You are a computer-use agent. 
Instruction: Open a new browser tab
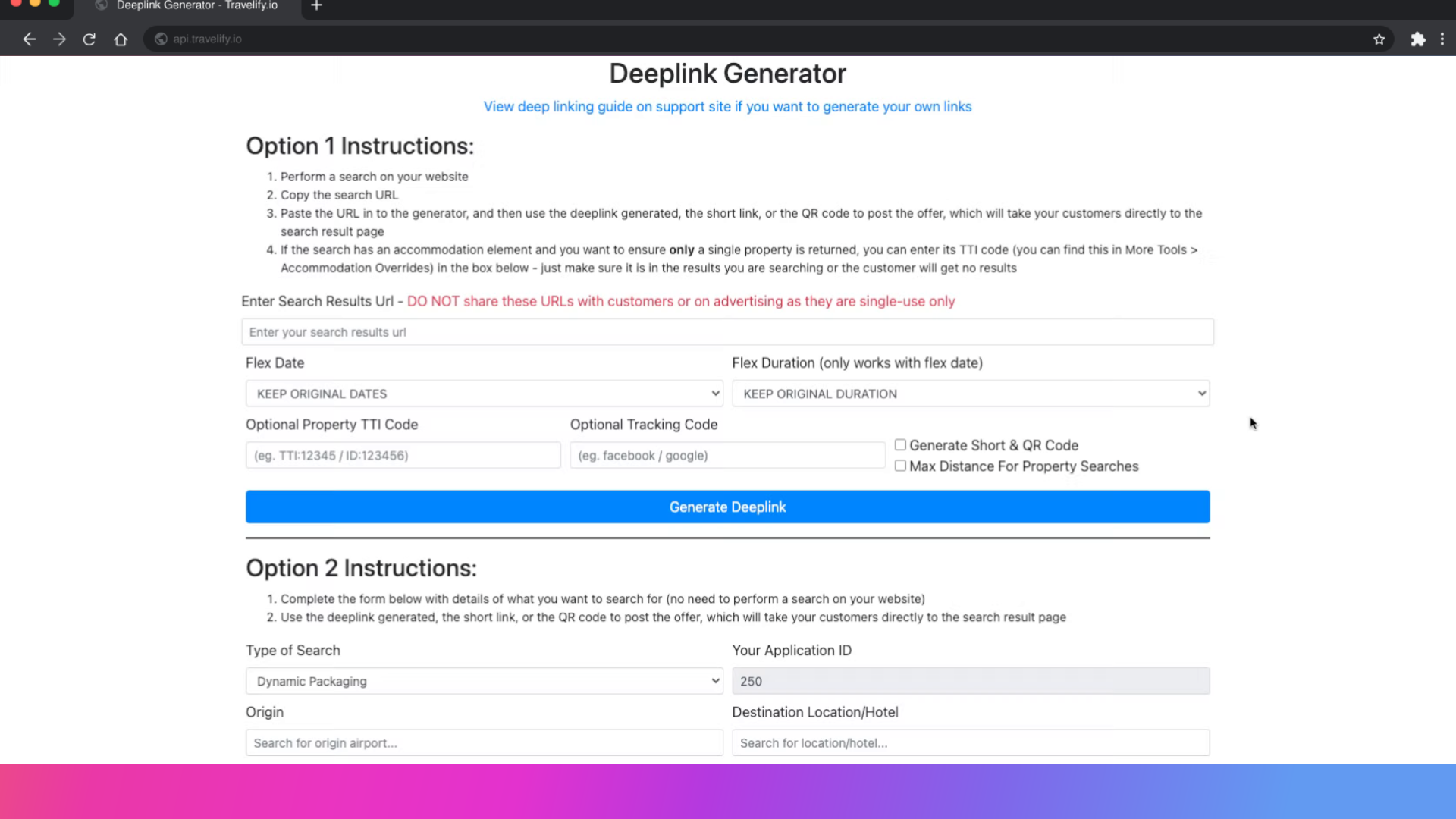click(x=316, y=6)
